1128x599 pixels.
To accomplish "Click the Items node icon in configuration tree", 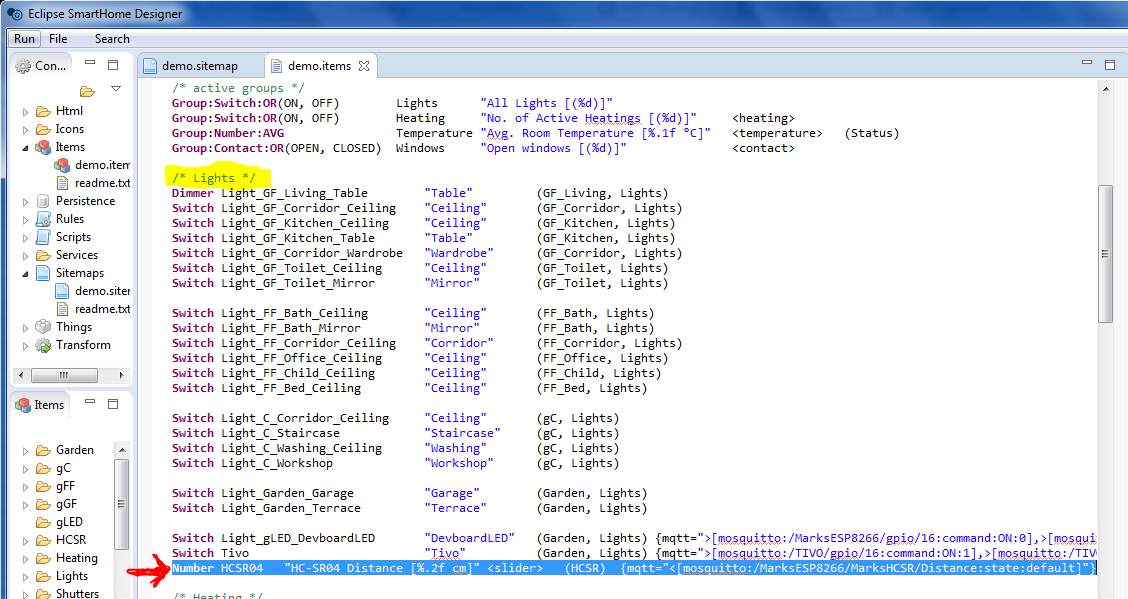I will (x=43, y=147).
